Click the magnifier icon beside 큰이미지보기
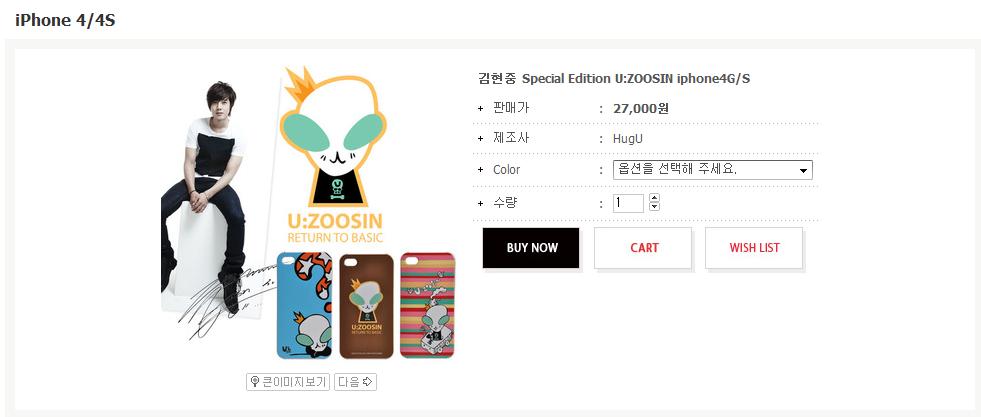Image resolution: width=981 pixels, height=417 pixels. (x=255, y=382)
